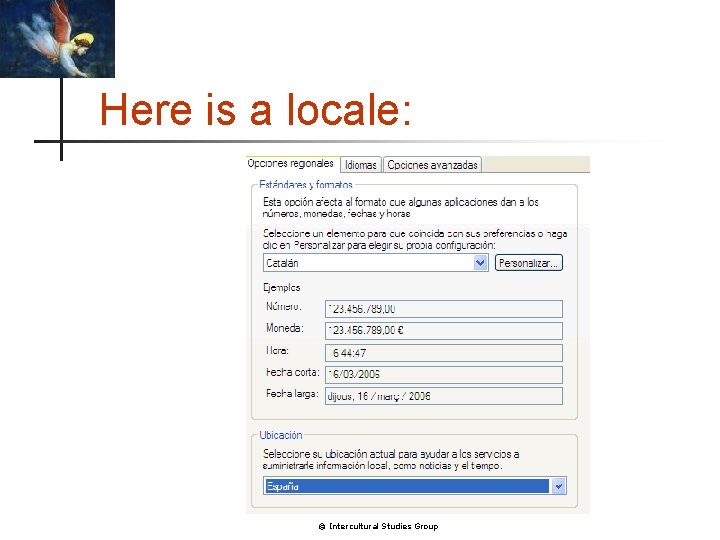
Task: Click the Ejemplos label
Action: tap(281, 287)
